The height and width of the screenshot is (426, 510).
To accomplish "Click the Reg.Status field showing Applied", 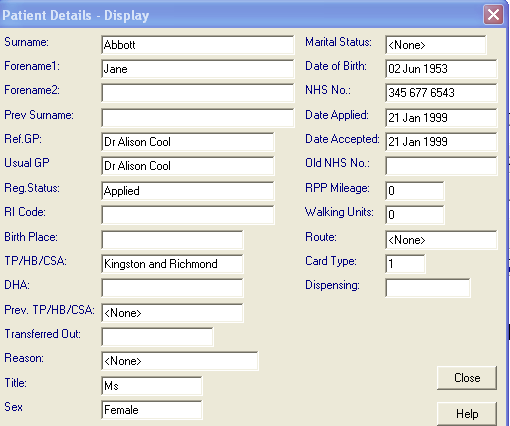I will [x=188, y=191].
